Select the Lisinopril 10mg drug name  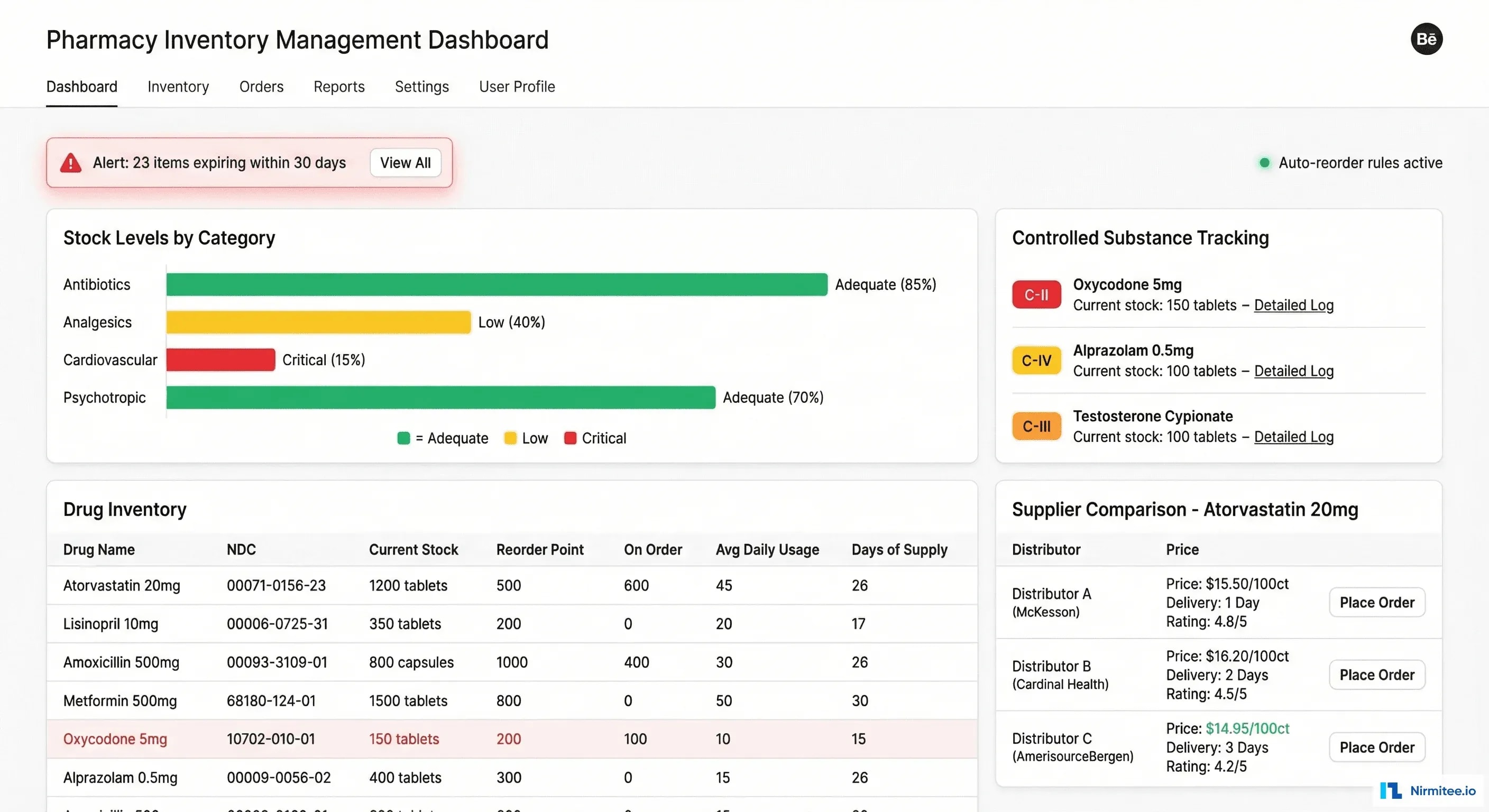tap(111, 624)
